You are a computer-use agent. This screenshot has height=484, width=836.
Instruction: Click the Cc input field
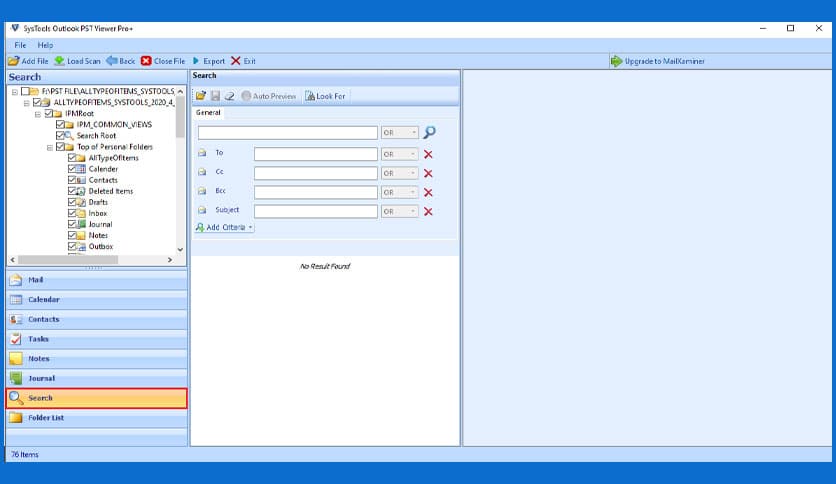pyautogui.click(x=316, y=174)
